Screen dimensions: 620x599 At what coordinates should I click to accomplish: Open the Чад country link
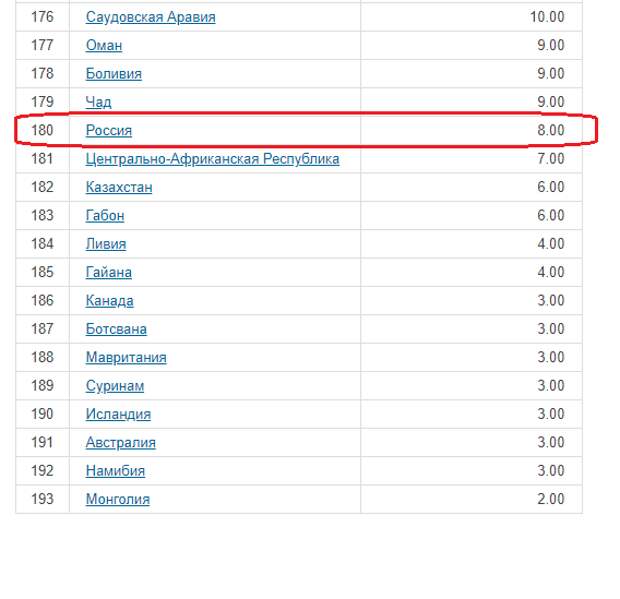click(98, 102)
